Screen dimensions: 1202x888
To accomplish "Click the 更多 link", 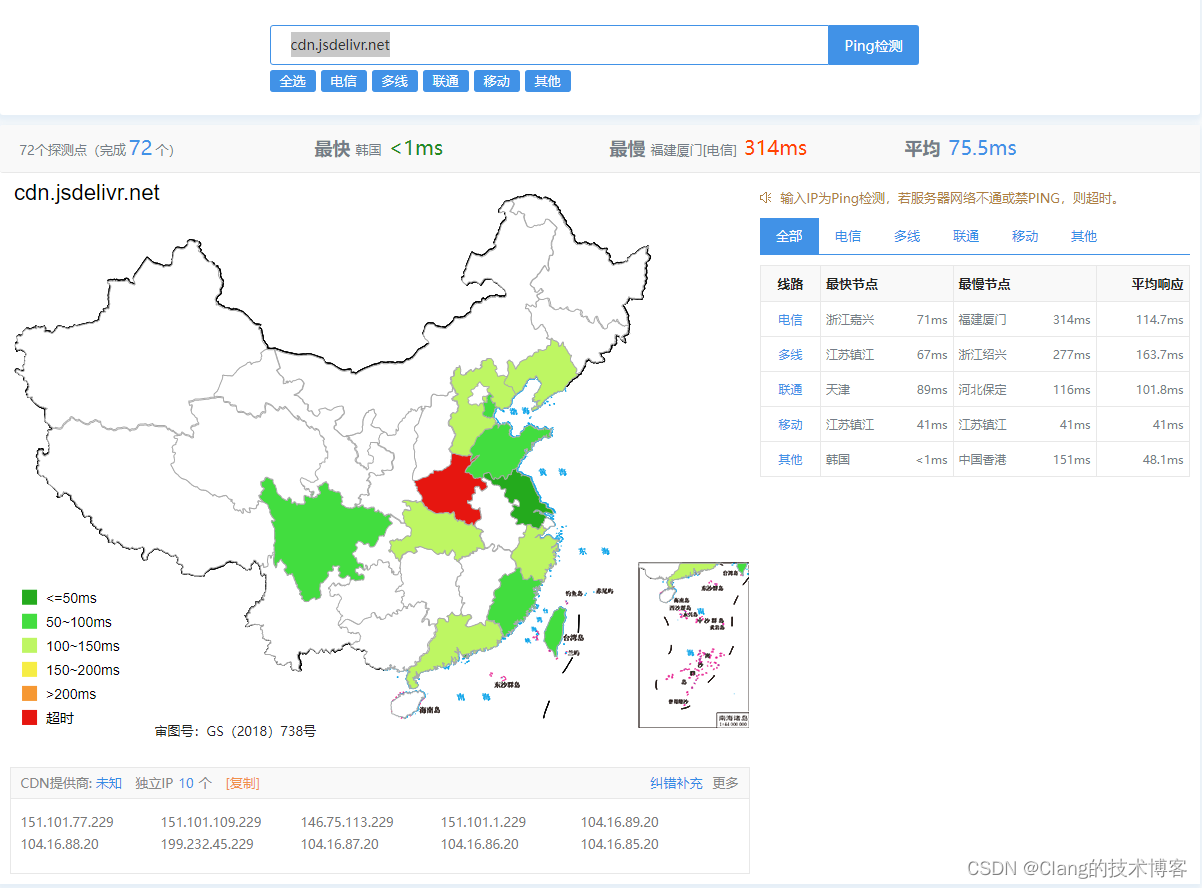I will (725, 783).
